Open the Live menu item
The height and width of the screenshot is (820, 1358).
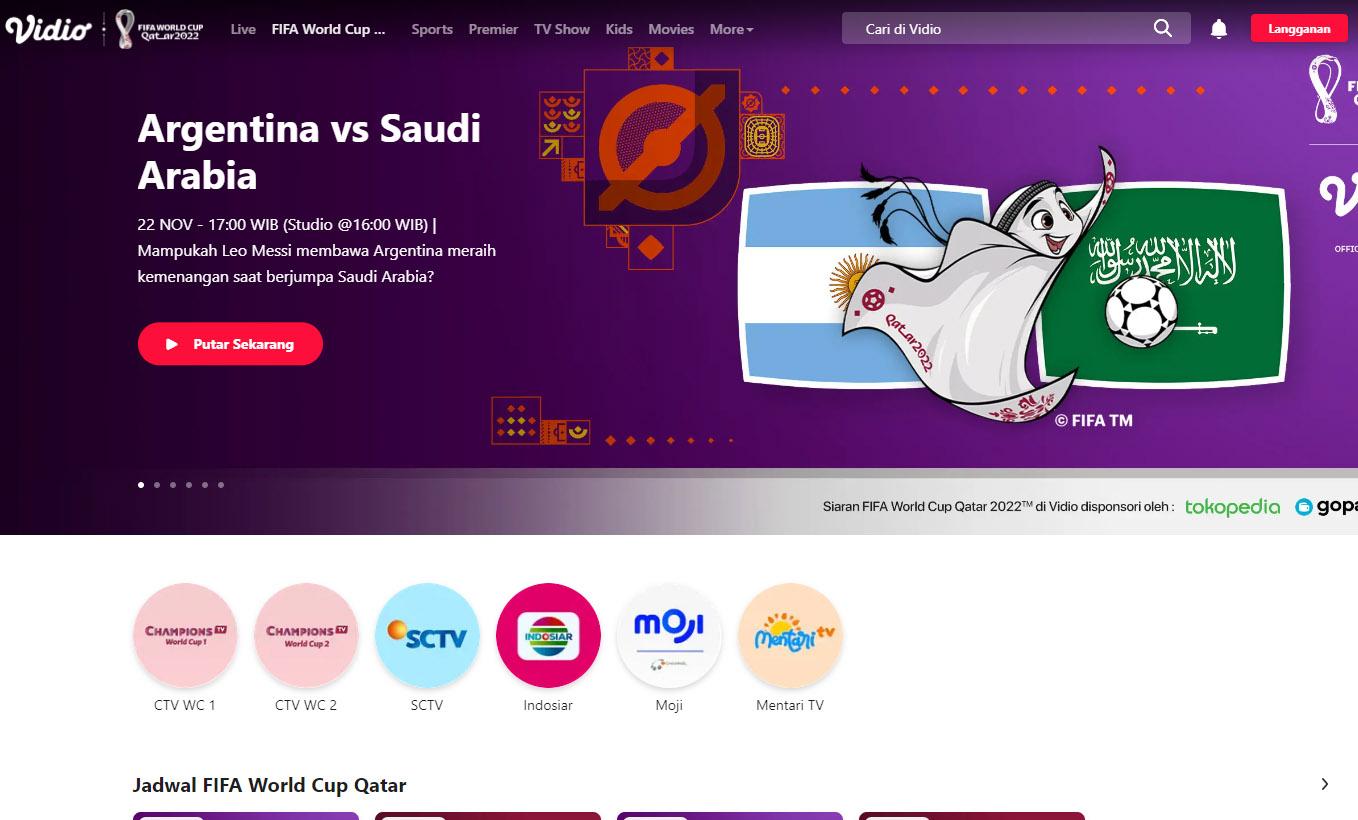point(243,29)
